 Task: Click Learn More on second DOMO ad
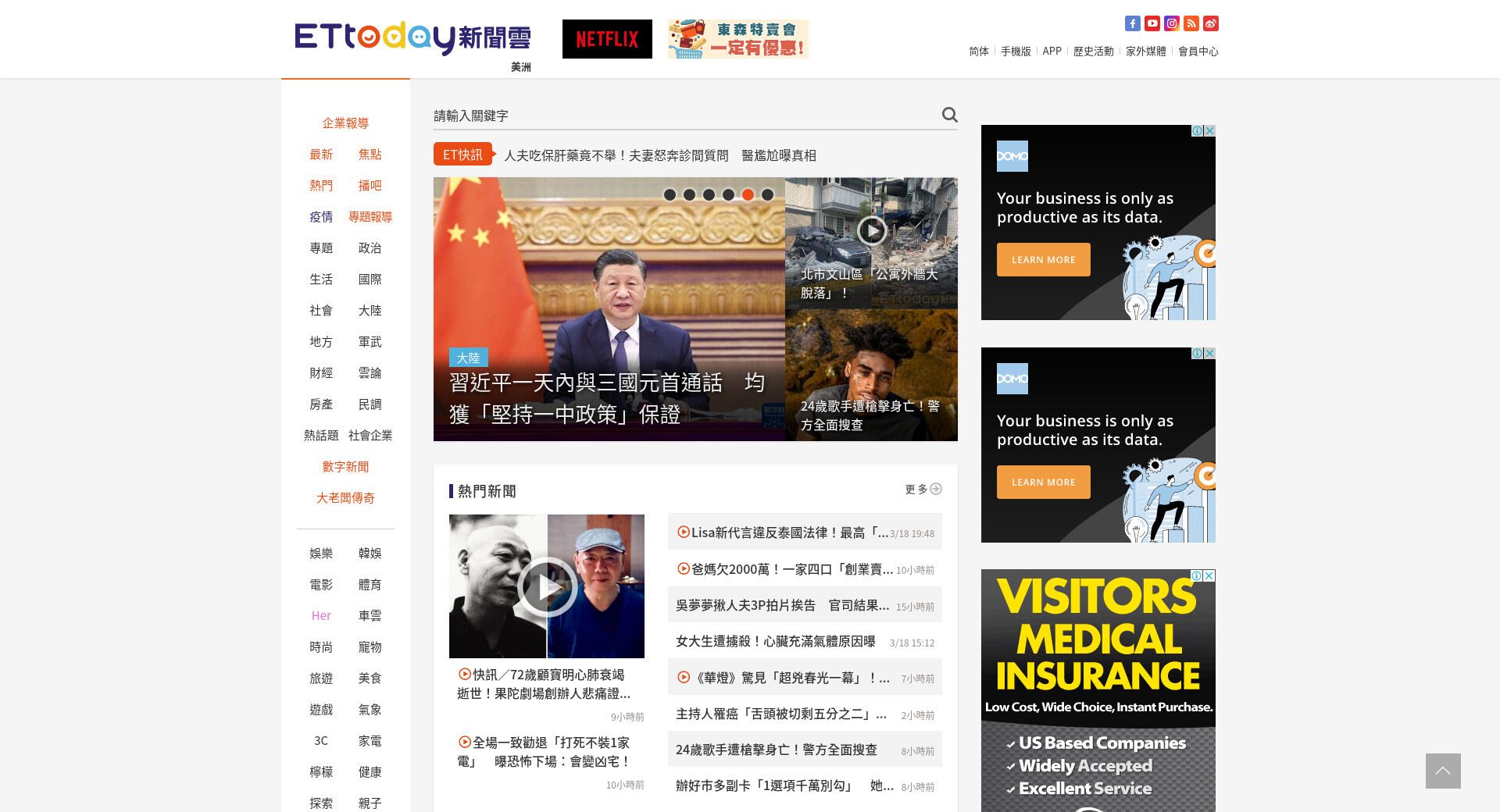tap(1043, 483)
